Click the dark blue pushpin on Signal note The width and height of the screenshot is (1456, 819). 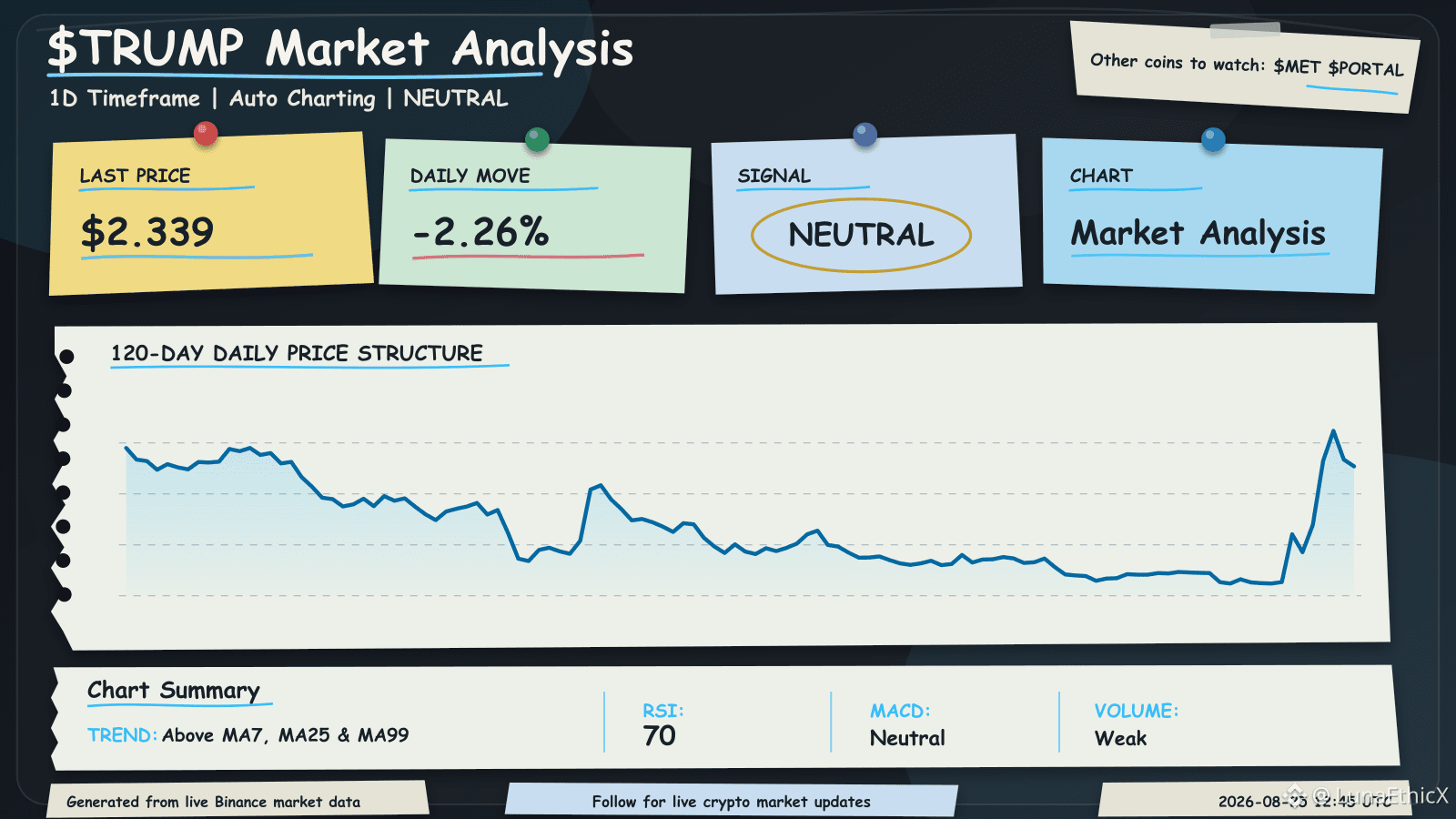[865, 135]
